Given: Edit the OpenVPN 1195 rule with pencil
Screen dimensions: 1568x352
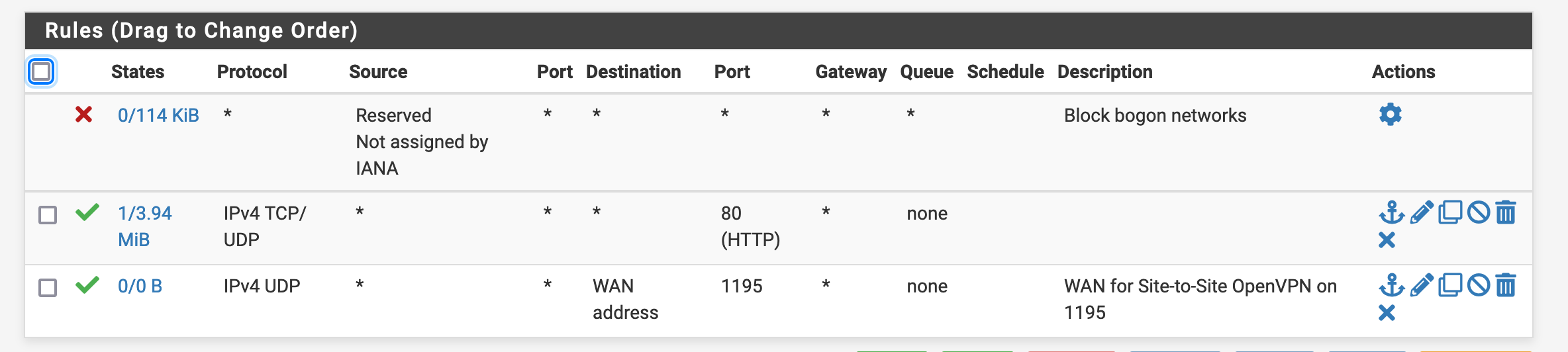Looking at the screenshot, I should (x=1422, y=285).
